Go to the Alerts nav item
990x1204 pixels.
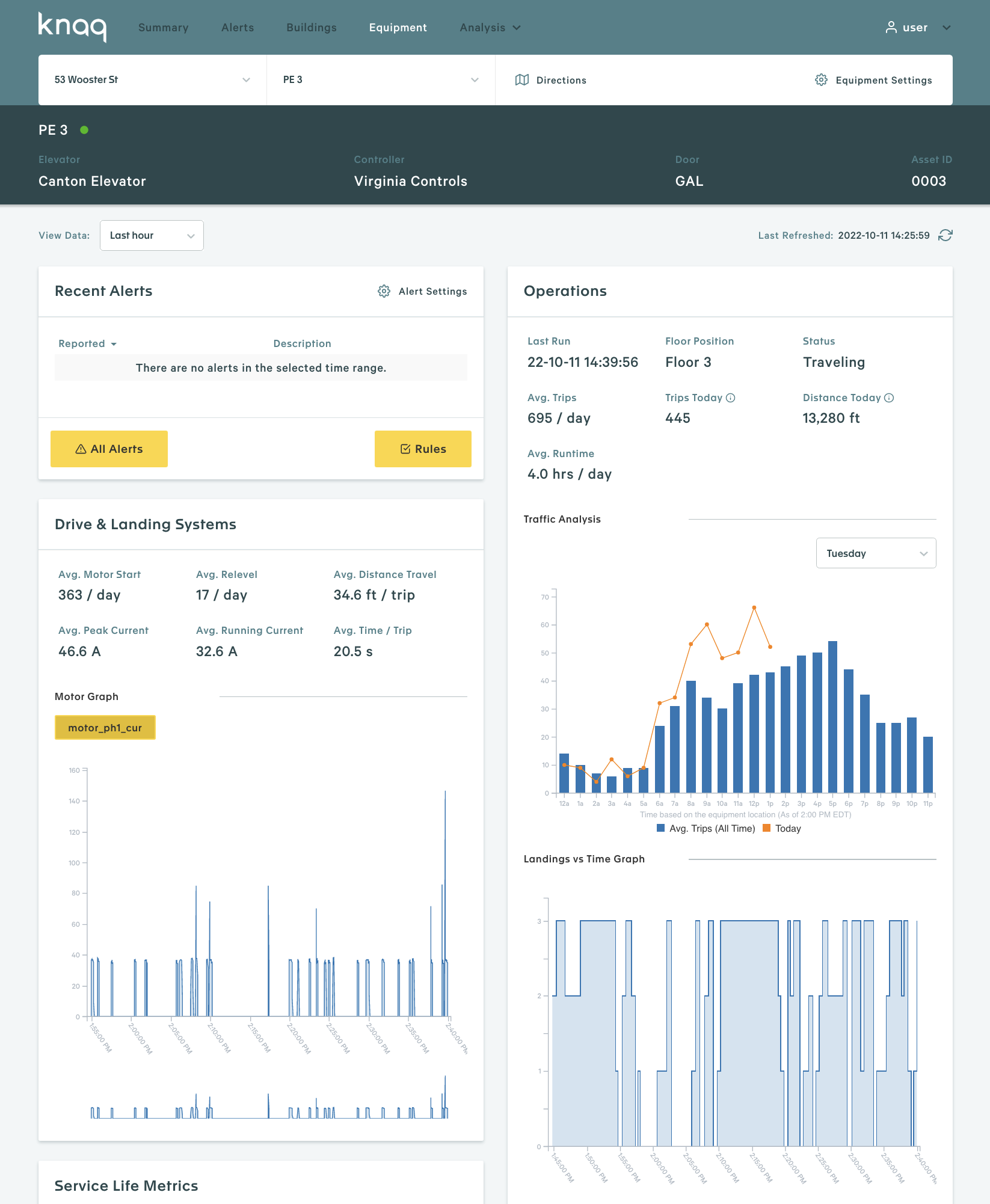(x=238, y=28)
